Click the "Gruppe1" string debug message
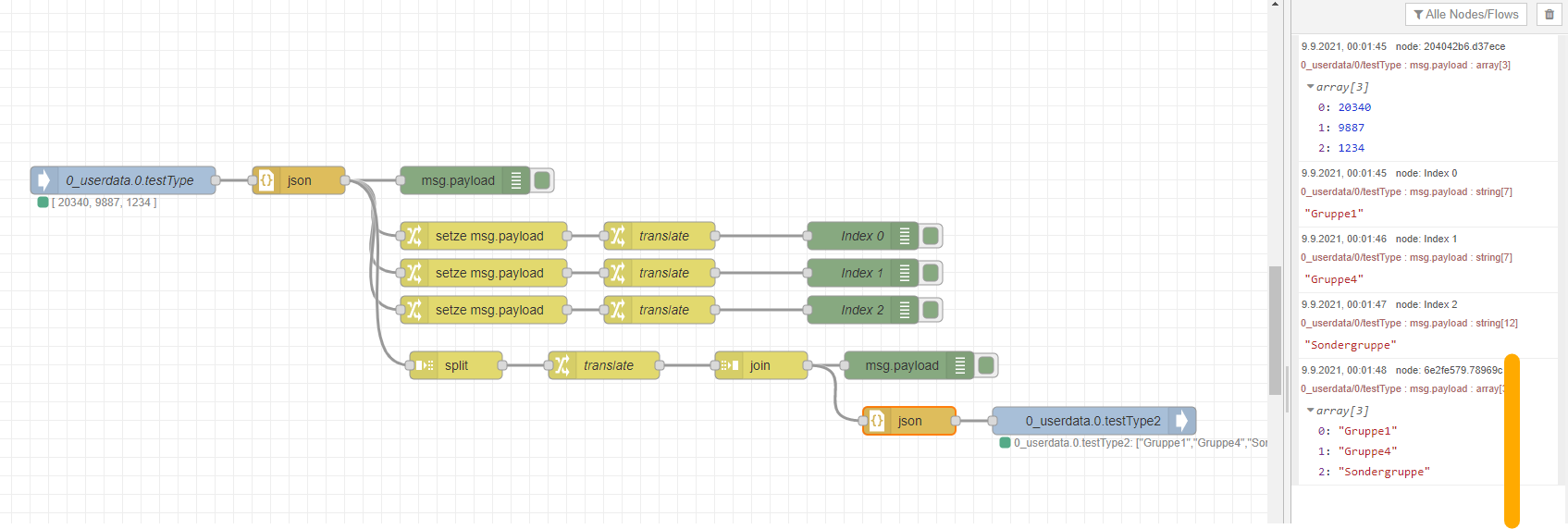Screen dimensions: 1568x529 (x=1334, y=214)
